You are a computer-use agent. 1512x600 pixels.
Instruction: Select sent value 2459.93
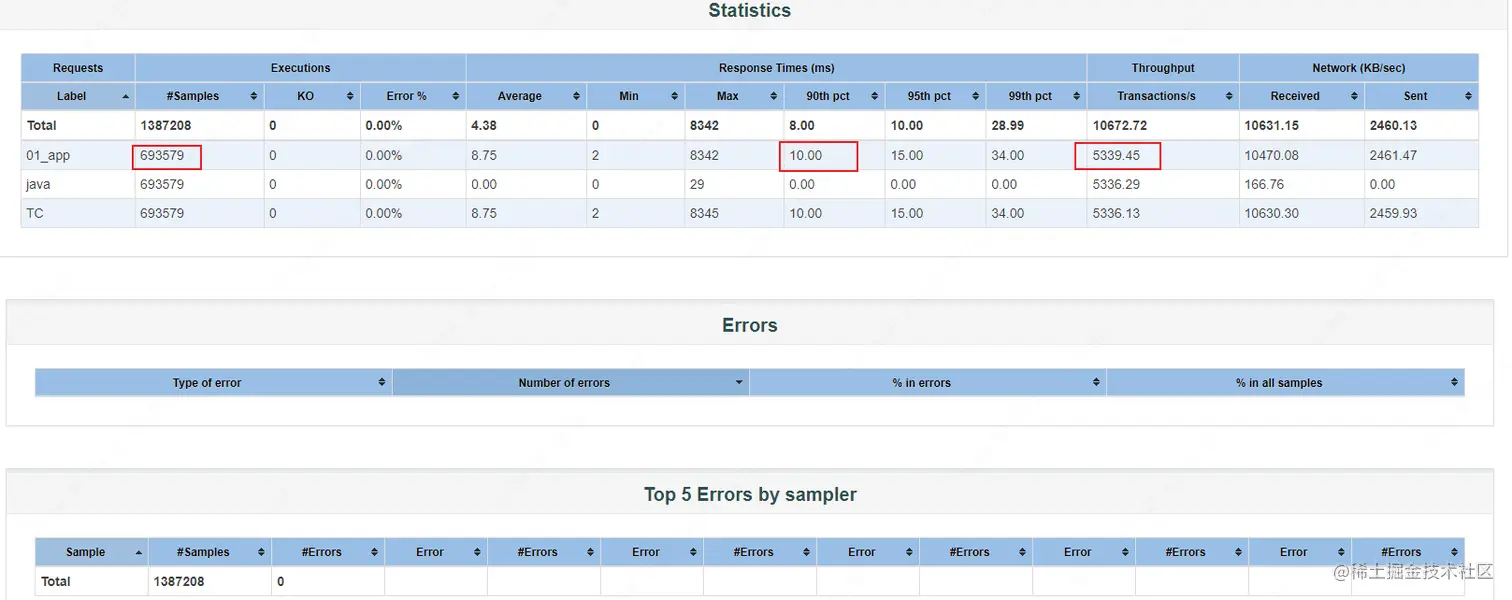tap(1394, 214)
